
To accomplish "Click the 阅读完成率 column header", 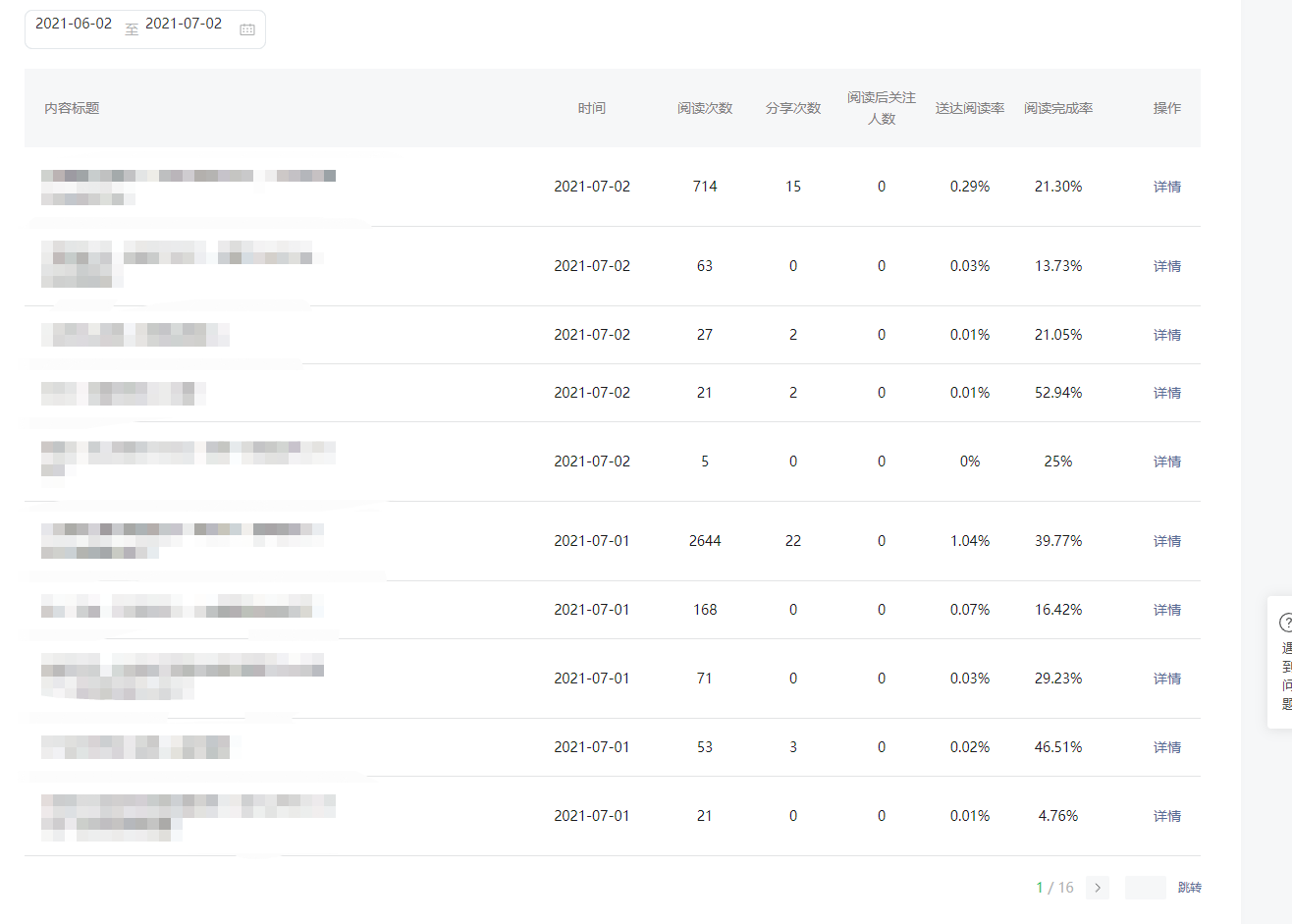I will (1057, 108).
